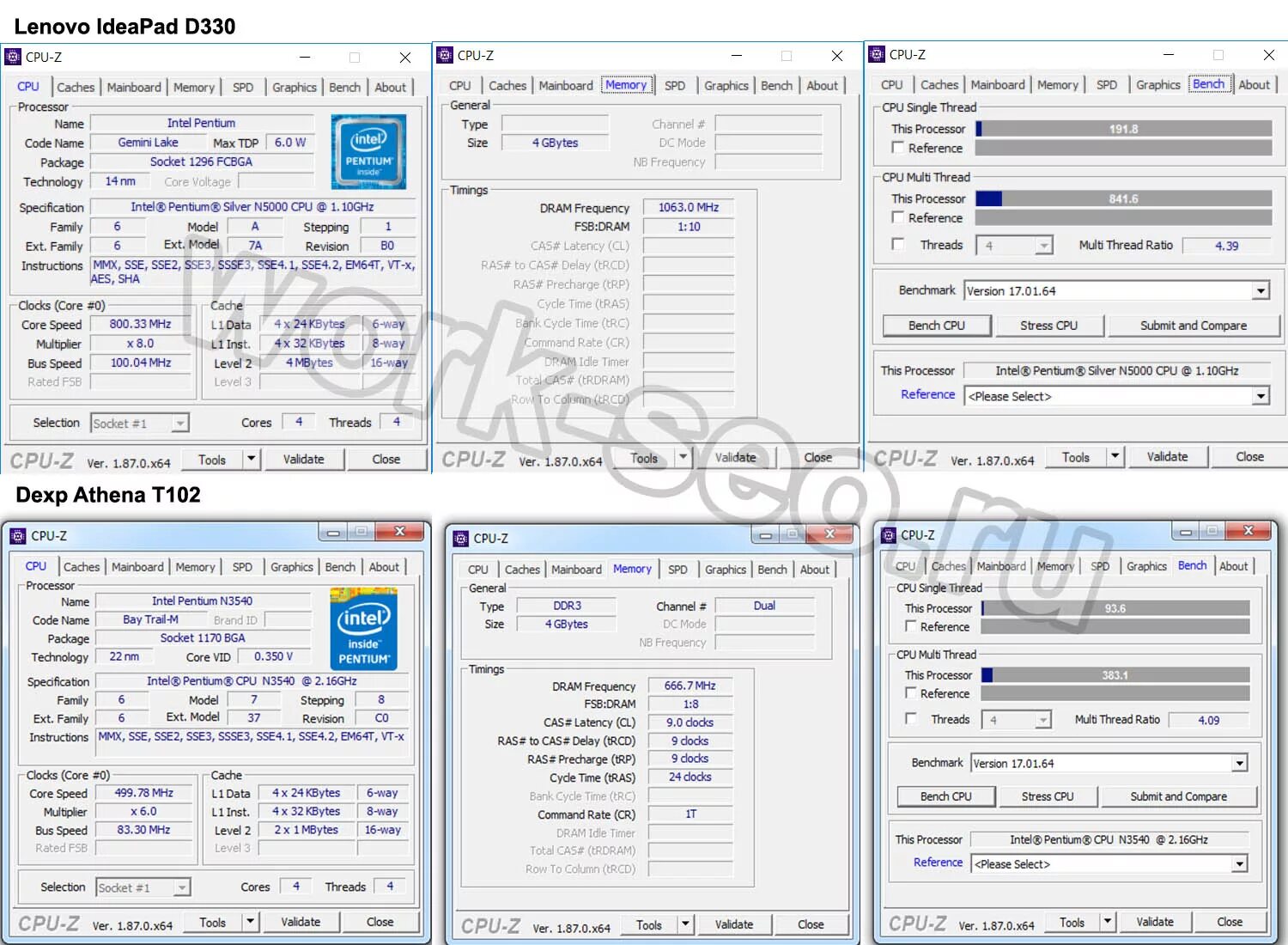Open Tools dropdown arrow in Lenovo CPU window

tap(251, 459)
